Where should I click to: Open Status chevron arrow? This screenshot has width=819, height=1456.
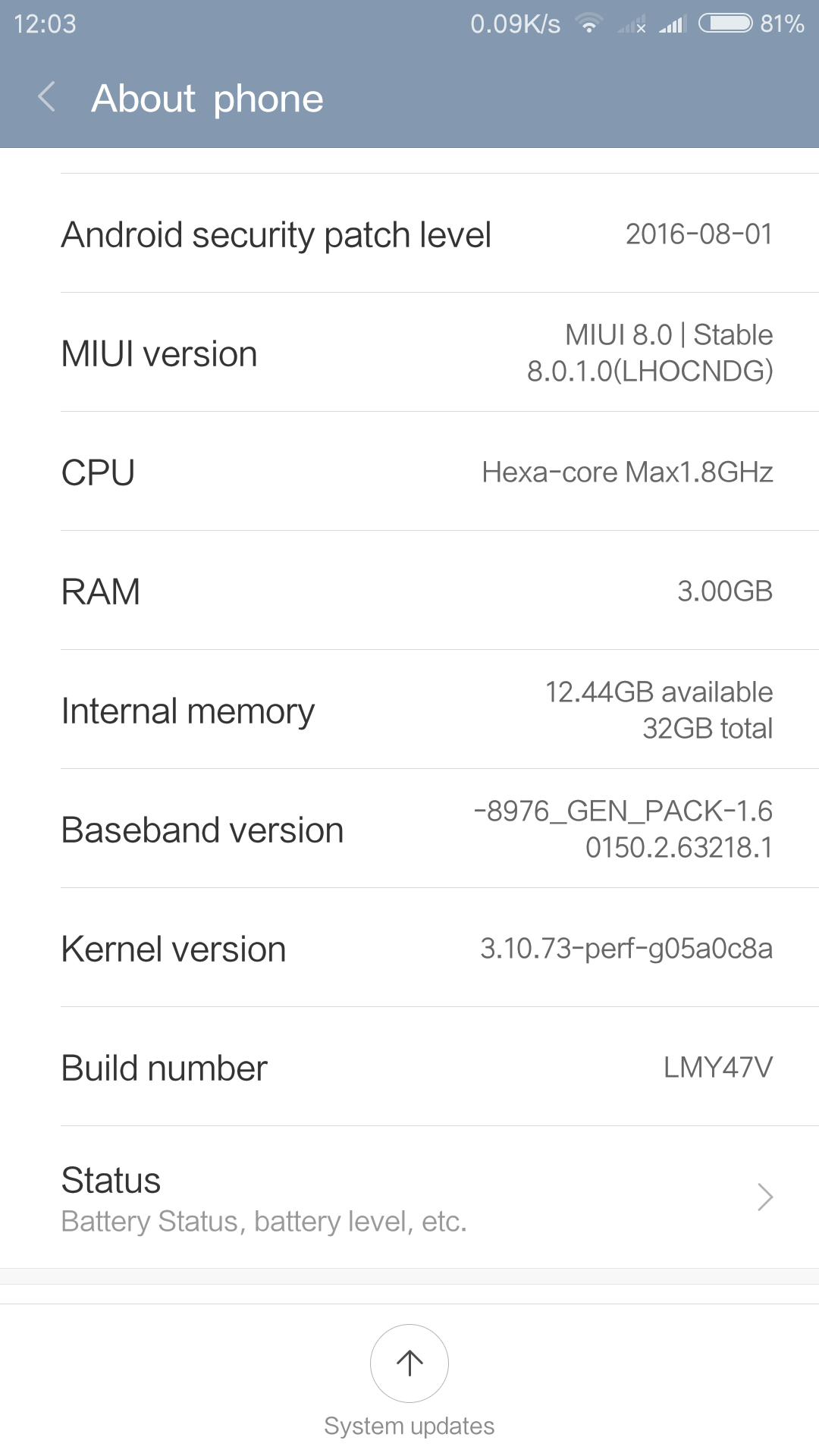[764, 1197]
